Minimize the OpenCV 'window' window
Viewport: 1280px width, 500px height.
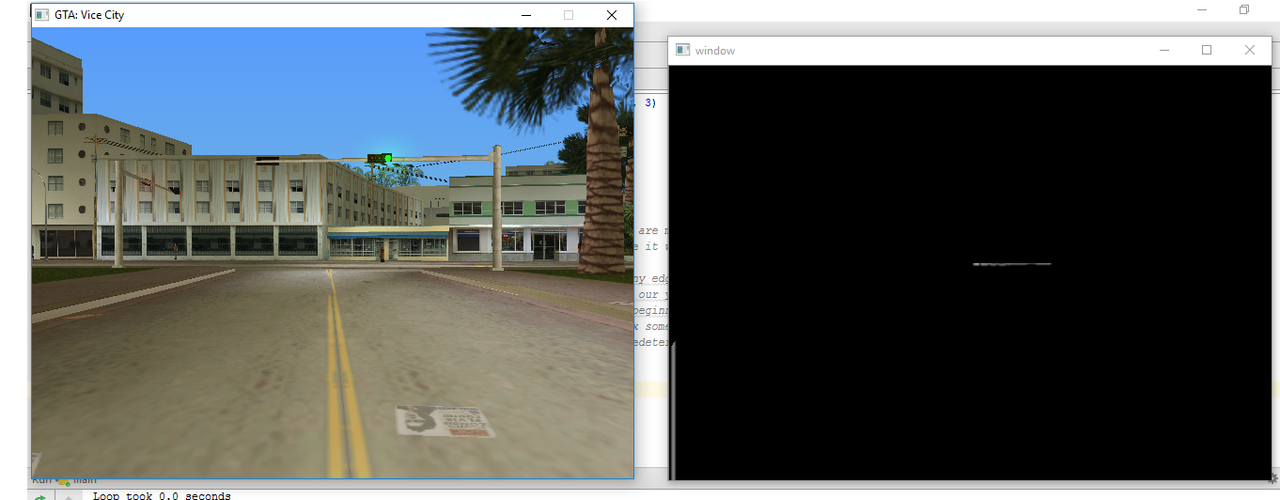tap(1165, 50)
